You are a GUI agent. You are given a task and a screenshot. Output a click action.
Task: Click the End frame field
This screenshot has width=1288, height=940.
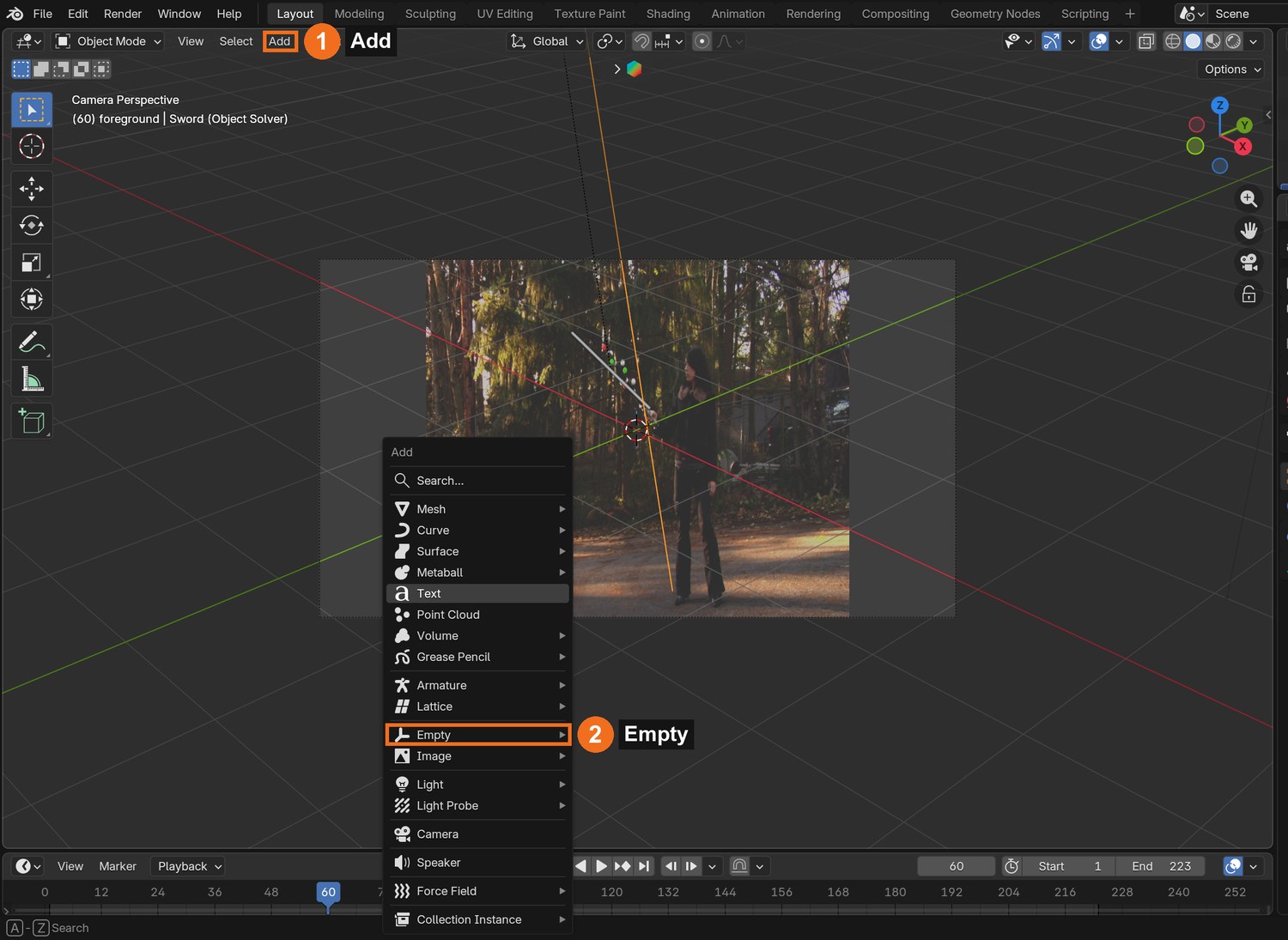(1160, 866)
